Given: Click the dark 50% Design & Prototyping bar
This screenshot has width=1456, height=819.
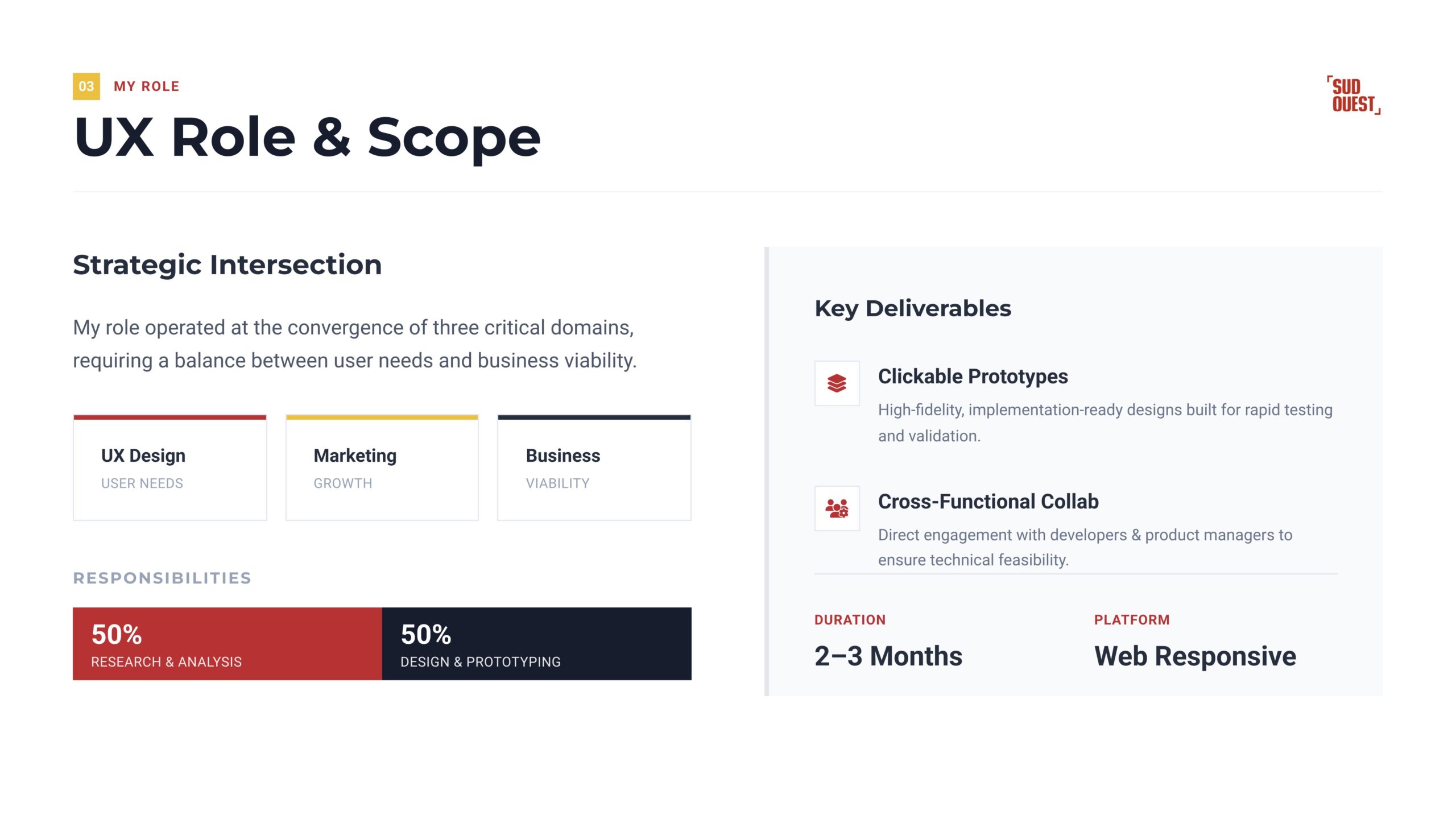Looking at the screenshot, I should [536, 644].
